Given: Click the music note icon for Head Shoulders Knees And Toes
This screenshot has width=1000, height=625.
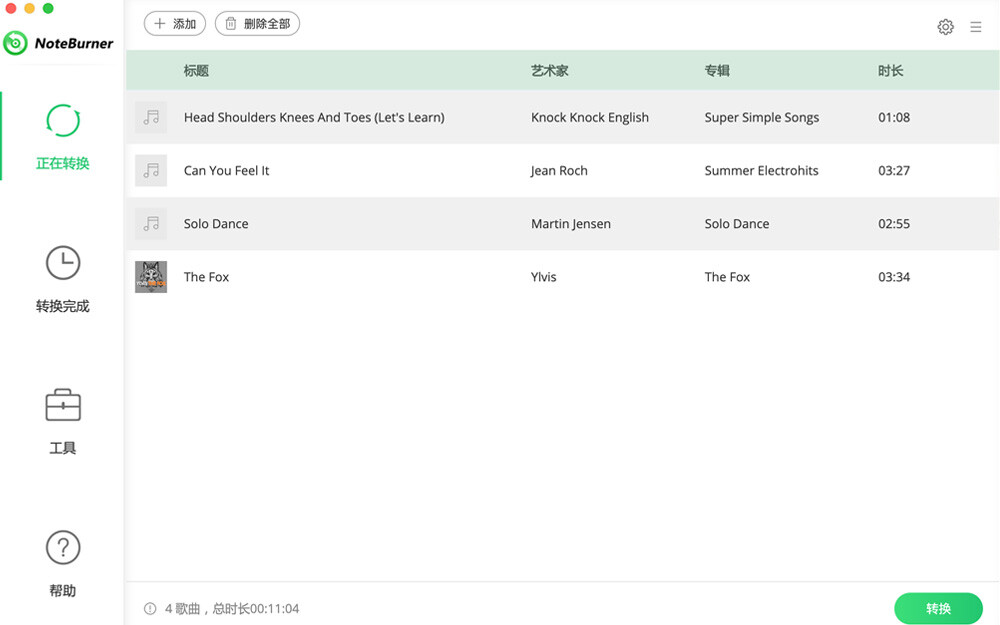Looking at the screenshot, I should coord(151,117).
